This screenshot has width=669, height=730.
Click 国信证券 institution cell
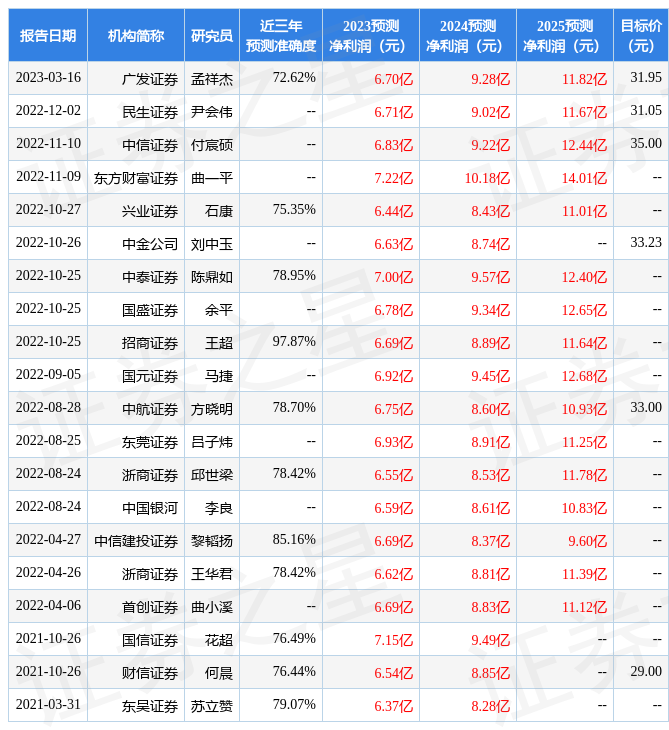[150, 641]
